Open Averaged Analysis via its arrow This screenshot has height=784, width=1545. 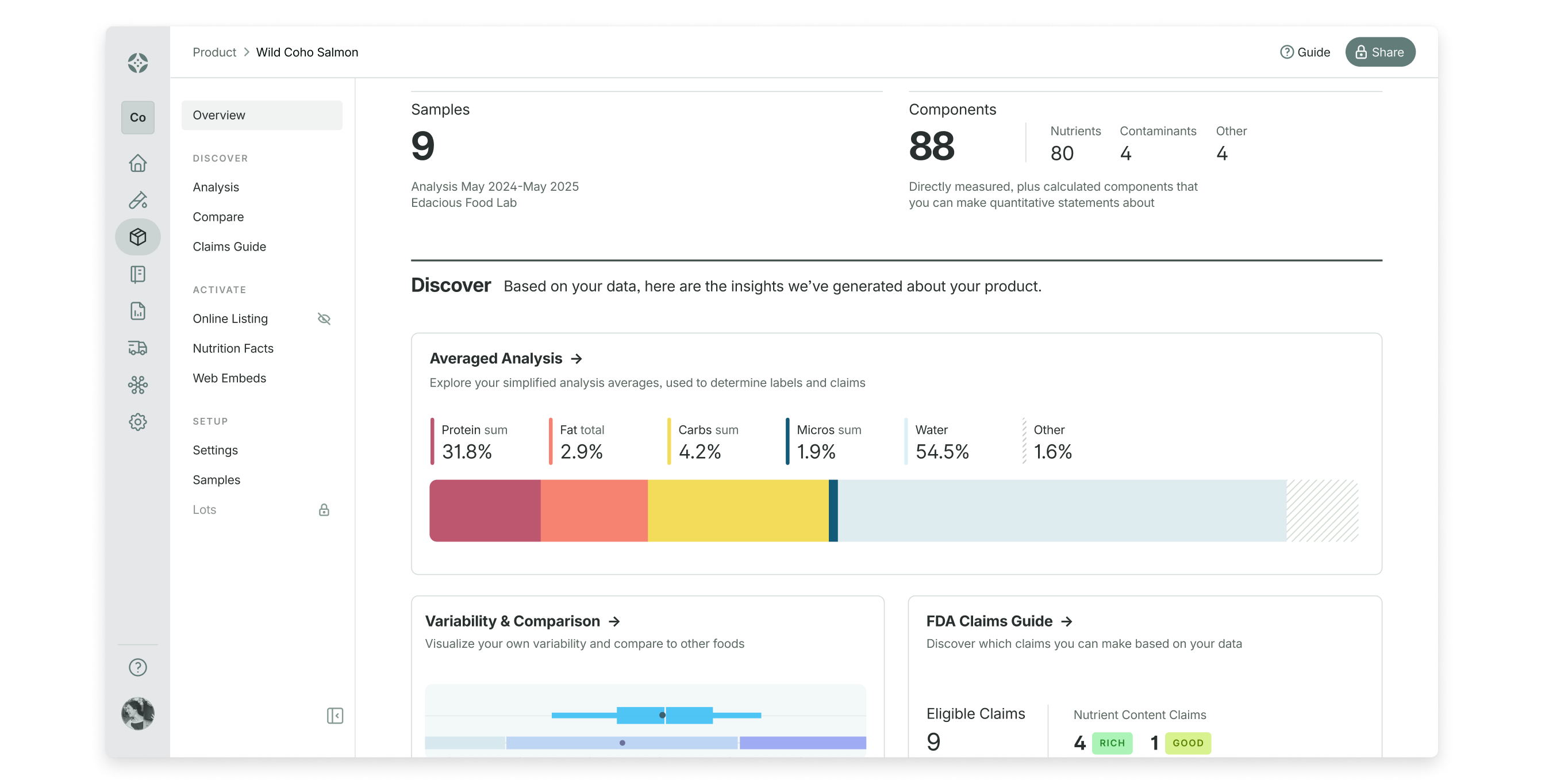[x=577, y=359]
